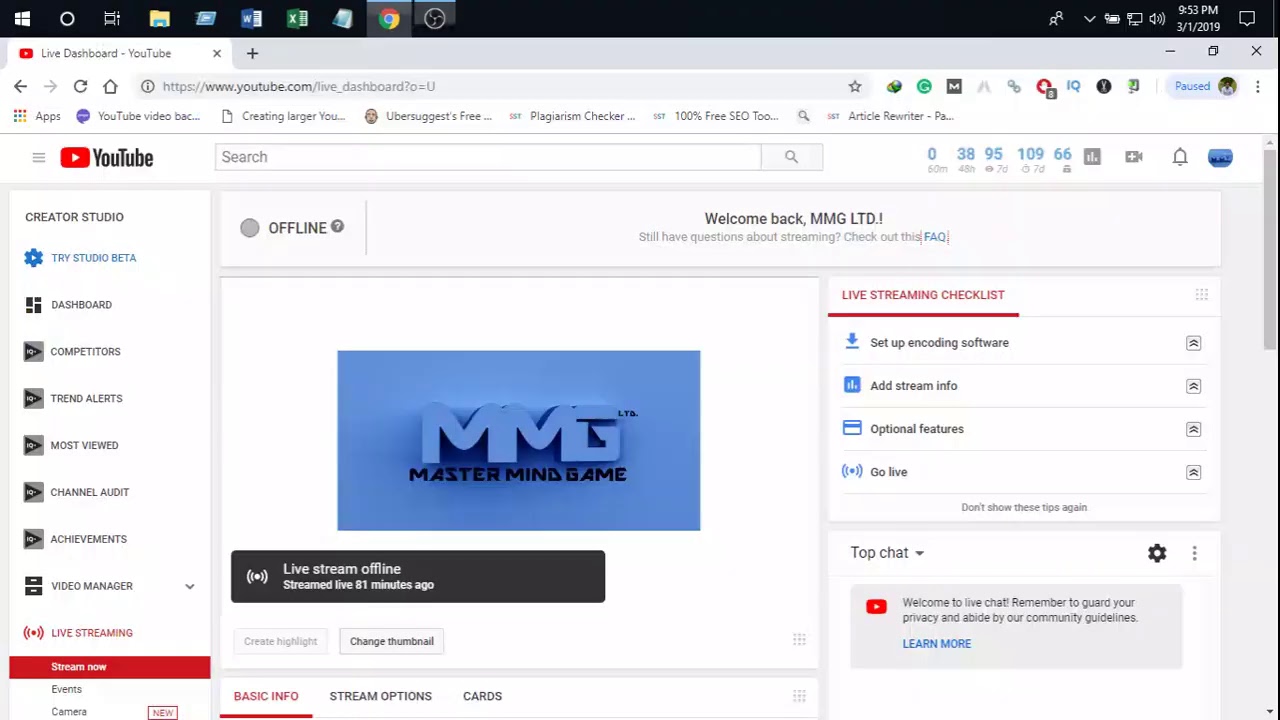Click the drag handle on the checklist panel
This screenshot has width=1280, height=720.
coord(1201,295)
